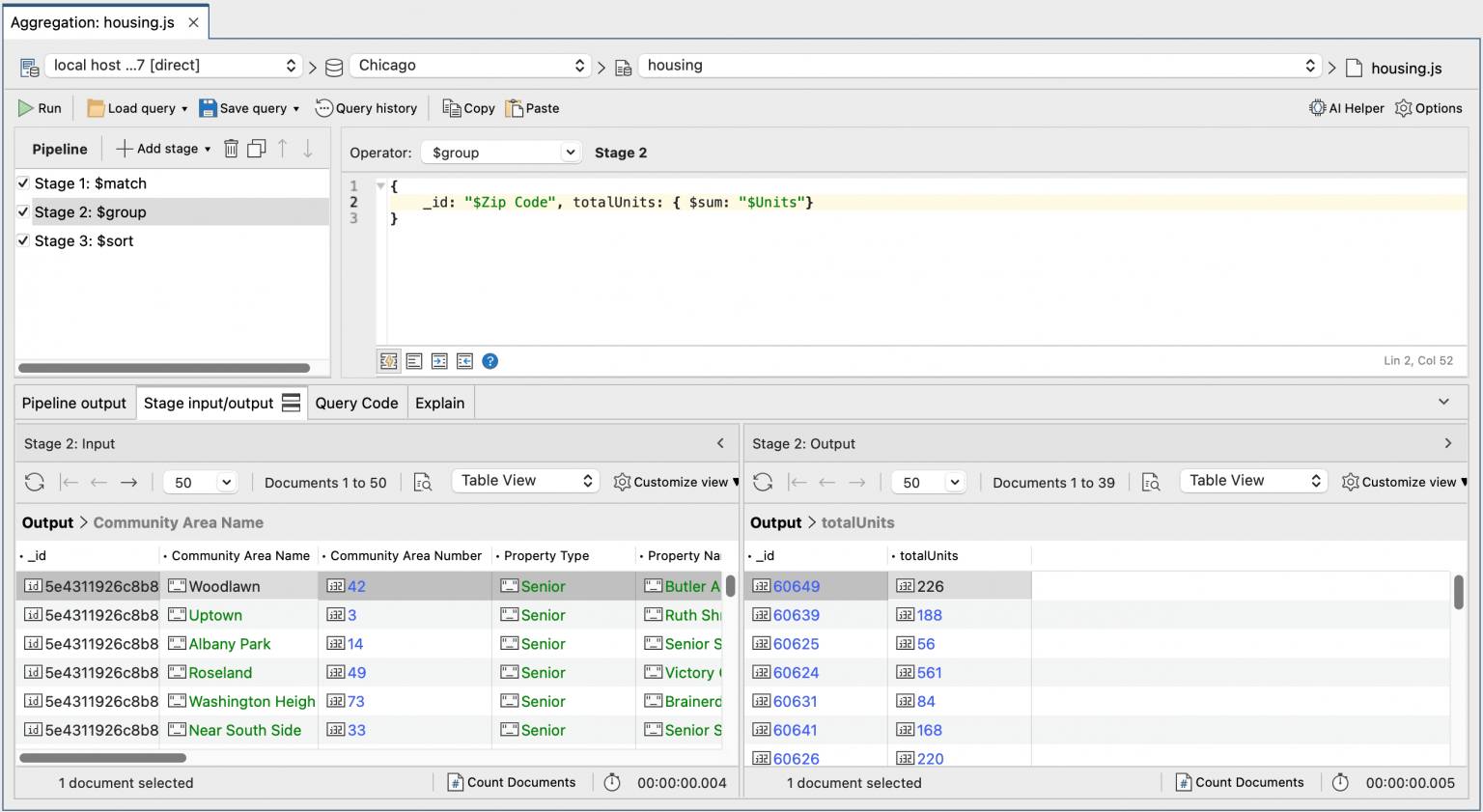Image resolution: width=1483 pixels, height=812 pixels.
Task: Open help for the $group operator
Action: [x=490, y=360]
